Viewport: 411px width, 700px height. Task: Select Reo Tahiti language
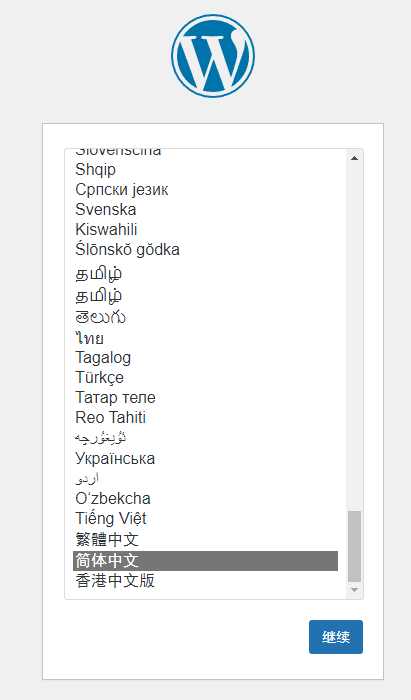[x=205, y=418]
